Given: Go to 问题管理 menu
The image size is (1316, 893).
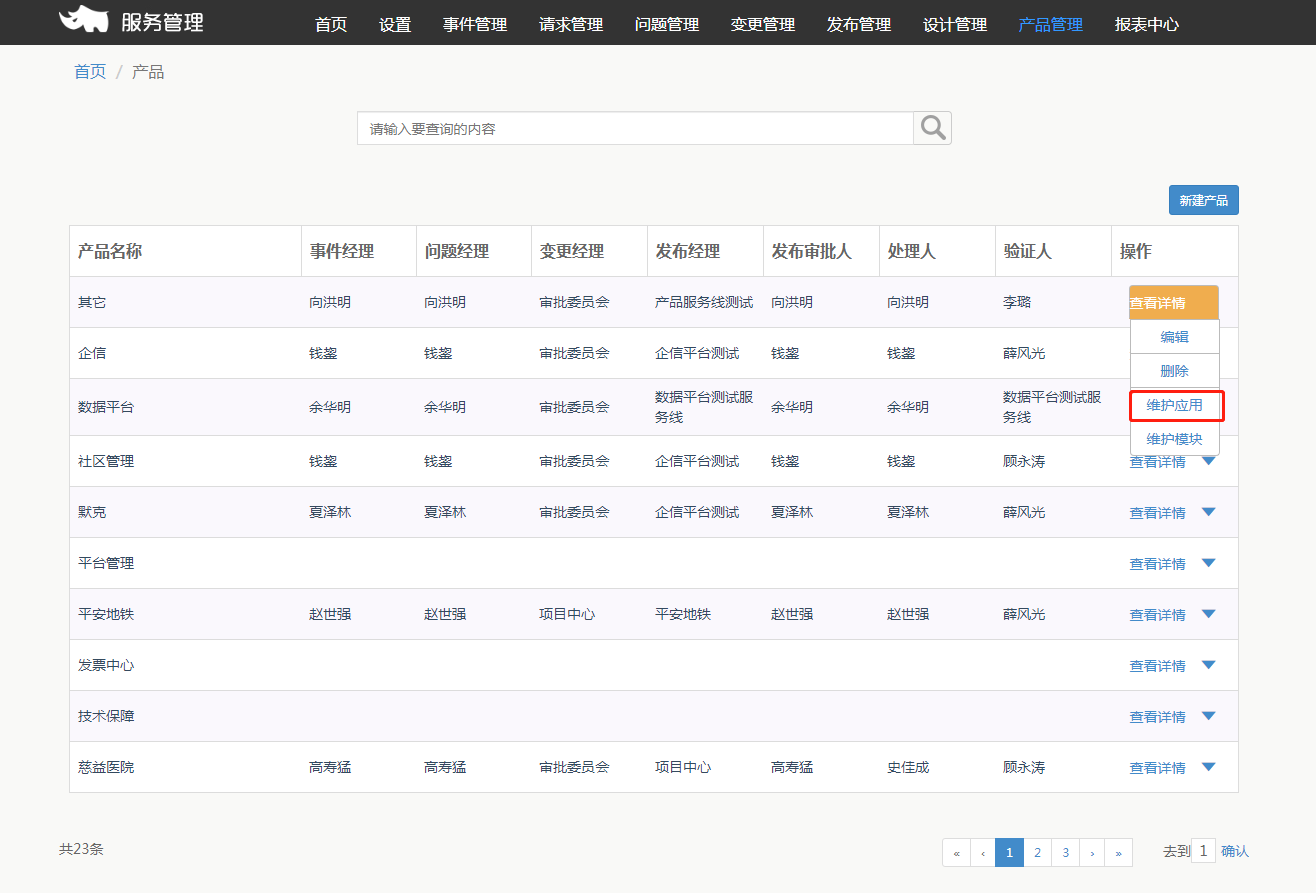Looking at the screenshot, I should click(667, 24).
